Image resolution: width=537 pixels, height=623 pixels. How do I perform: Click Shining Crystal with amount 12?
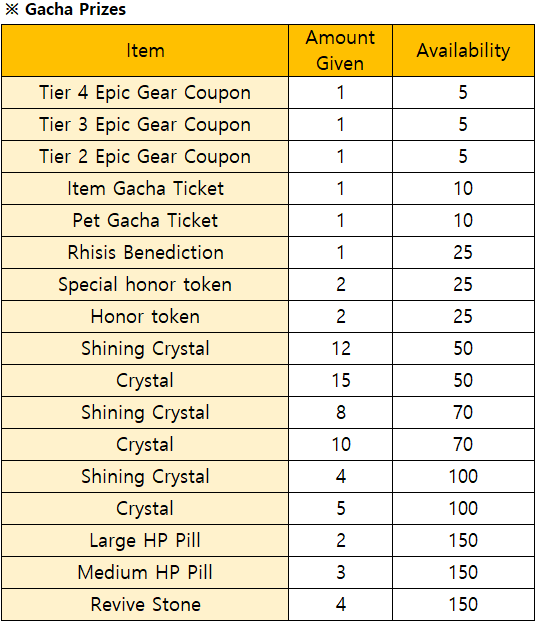click(145, 348)
